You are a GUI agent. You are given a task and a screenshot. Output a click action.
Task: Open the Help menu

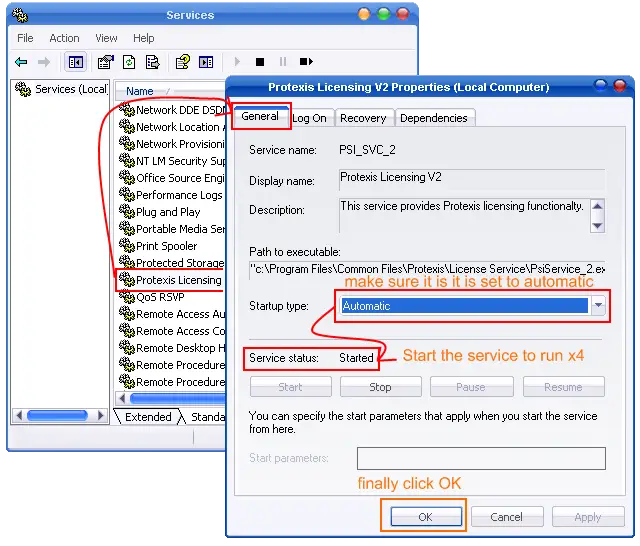144,38
